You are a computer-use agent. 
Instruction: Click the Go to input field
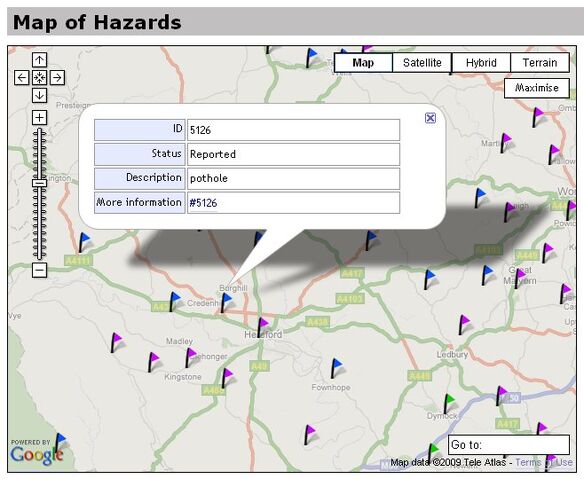pos(509,445)
